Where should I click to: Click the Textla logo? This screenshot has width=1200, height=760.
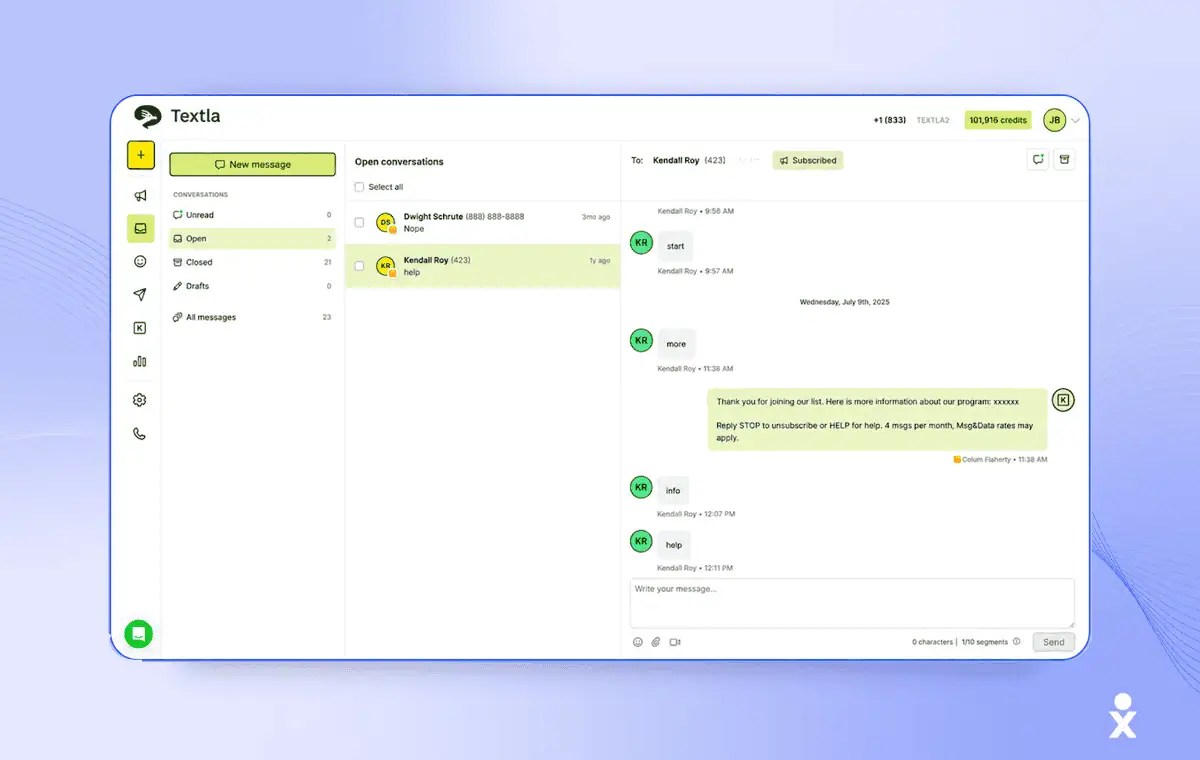[x=177, y=116]
